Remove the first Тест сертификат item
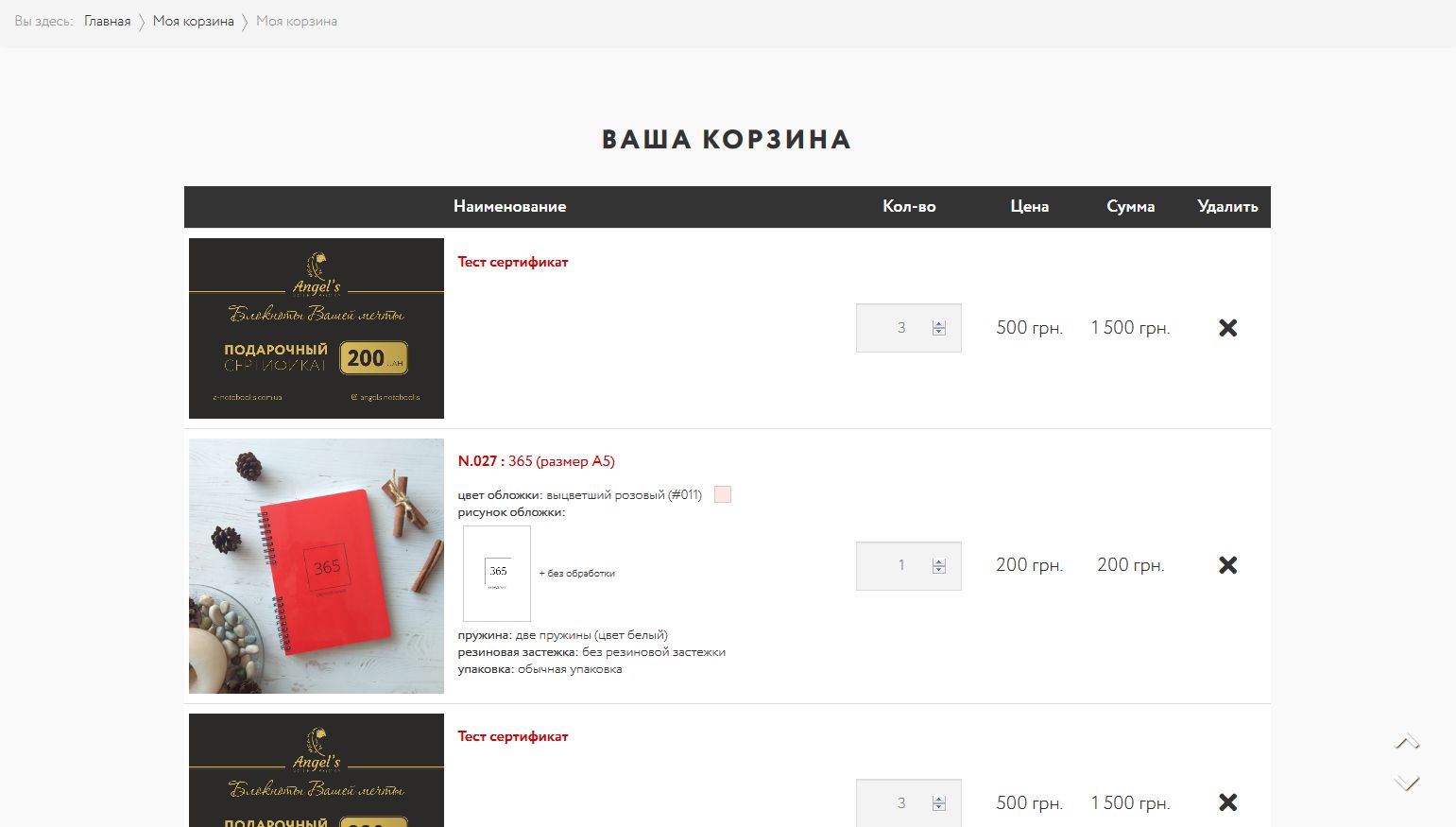This screenshot has width=1456, height=827. tap(1227, 328)
